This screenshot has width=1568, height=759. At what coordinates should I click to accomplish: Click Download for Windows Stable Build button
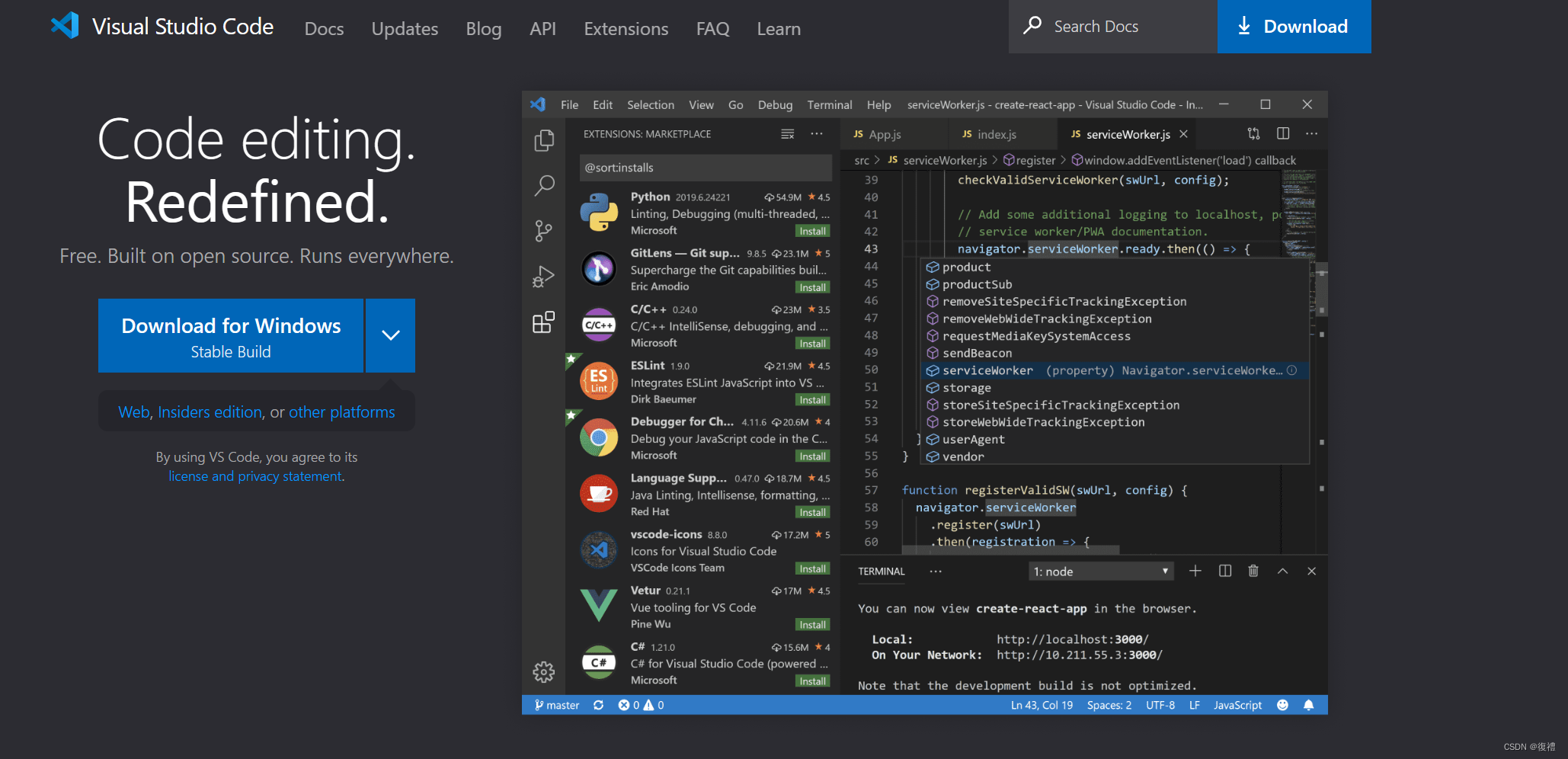(231, 335)
